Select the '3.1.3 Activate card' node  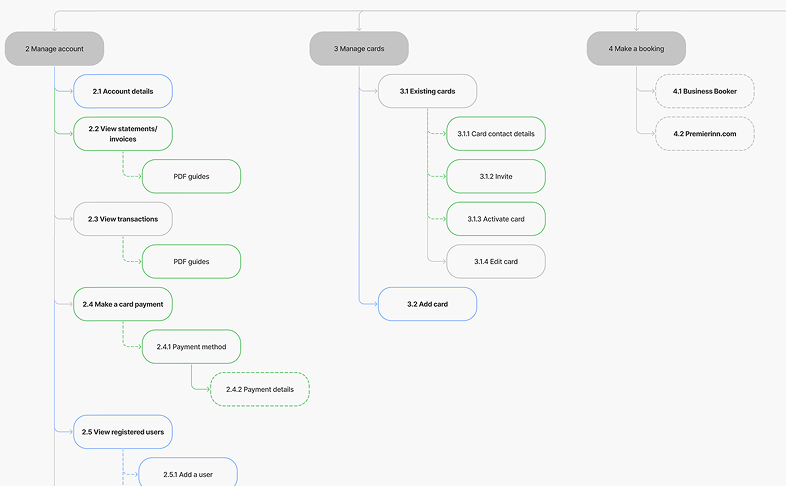[496, 219]
